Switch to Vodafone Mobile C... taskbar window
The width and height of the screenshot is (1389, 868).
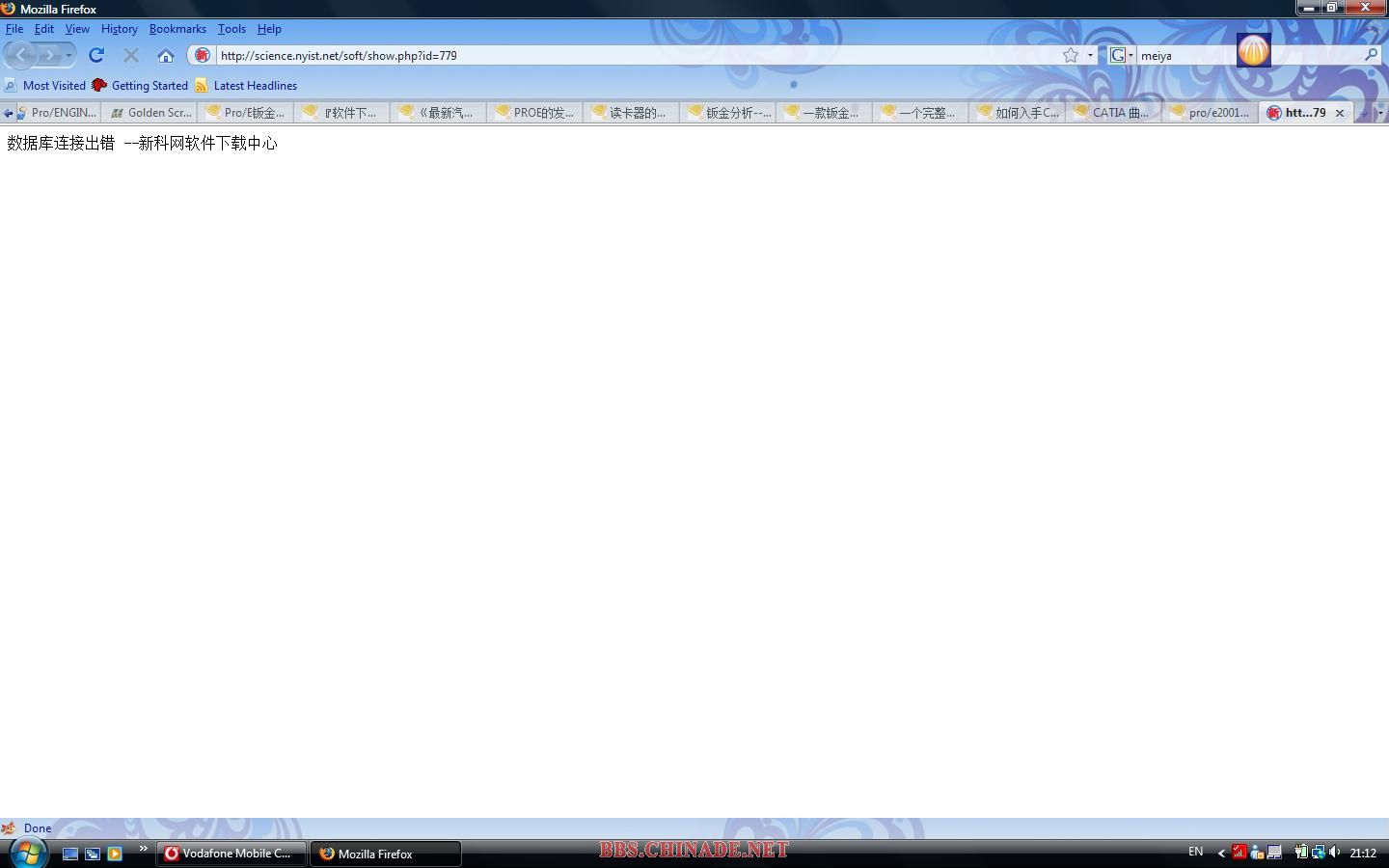click(231, 854)
